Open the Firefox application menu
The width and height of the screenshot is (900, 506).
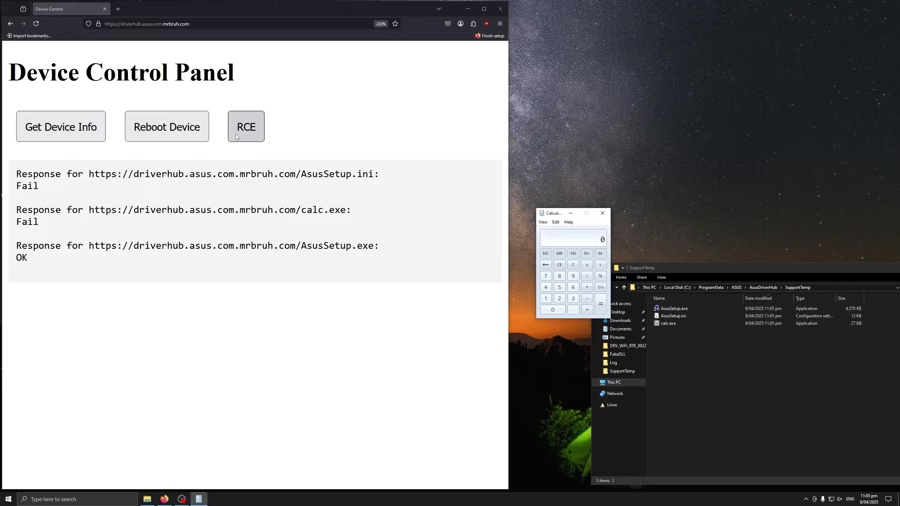coord(500,24)
